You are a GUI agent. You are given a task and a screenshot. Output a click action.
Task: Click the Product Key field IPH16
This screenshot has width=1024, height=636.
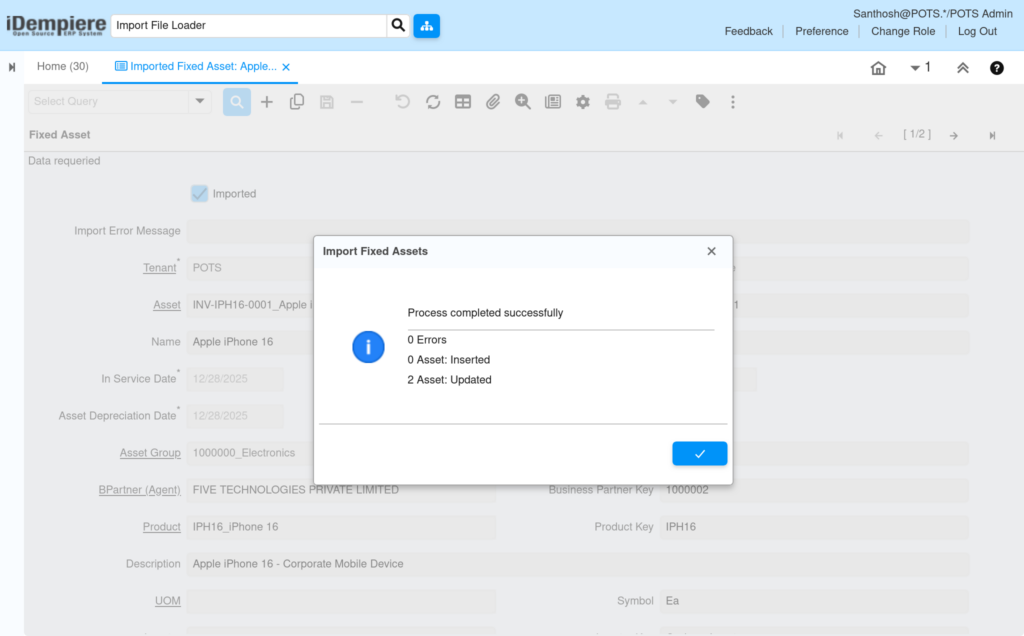click(x=814, y=527)
